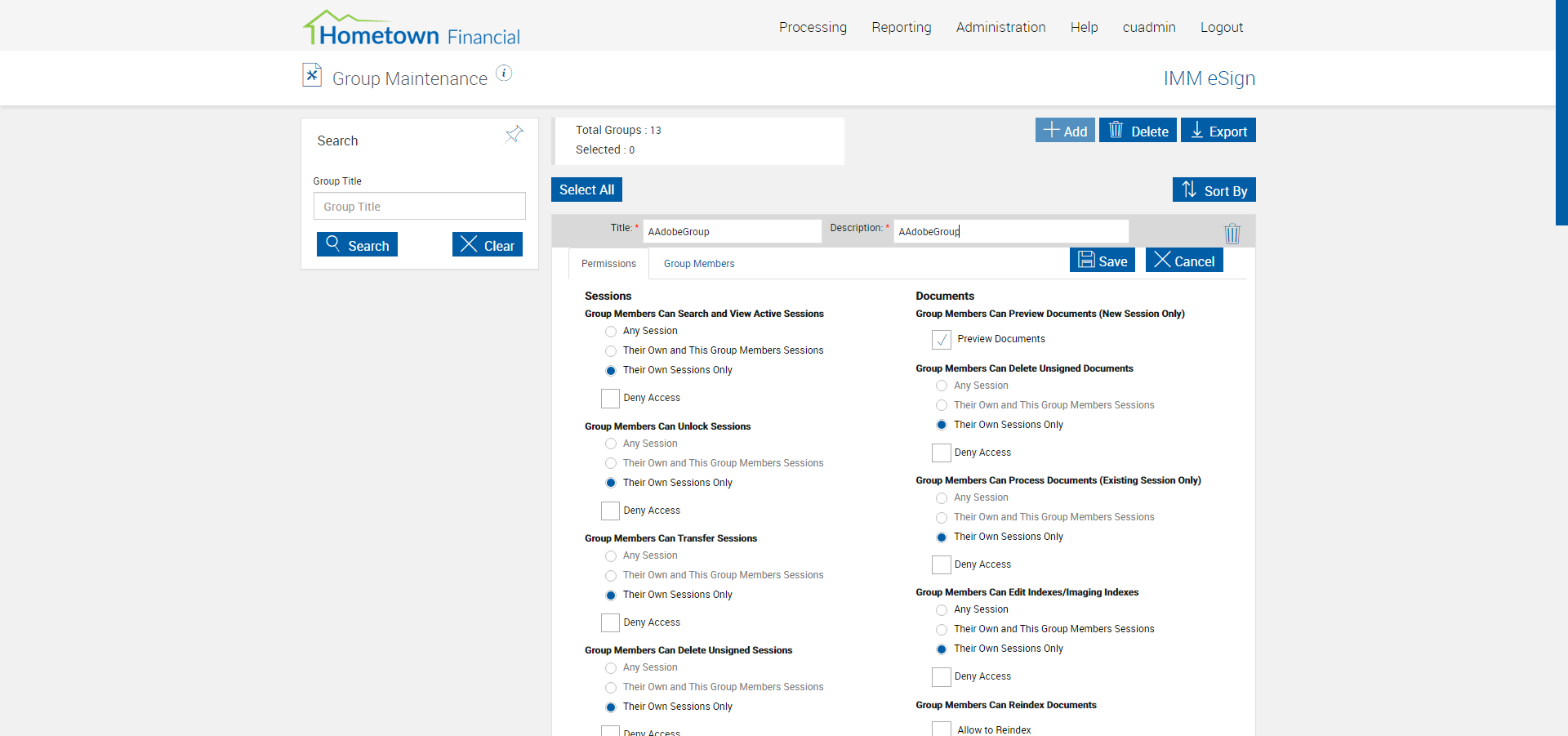Check Deny Access under Search and View Sessions
Image resolution: width=1568 pixels, height=736 pixels.
tap(610, 399)
